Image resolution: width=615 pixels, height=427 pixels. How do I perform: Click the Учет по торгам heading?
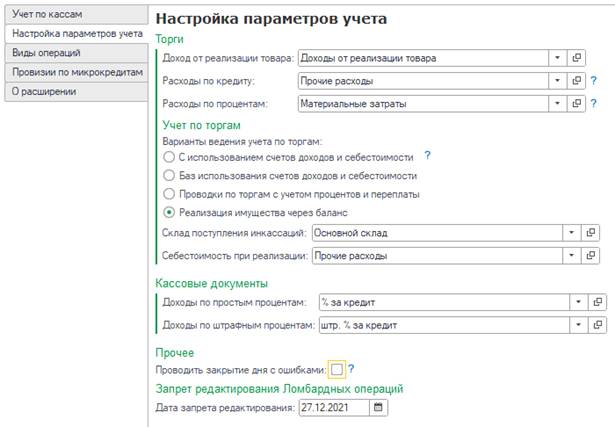click(x=202, y=125)
